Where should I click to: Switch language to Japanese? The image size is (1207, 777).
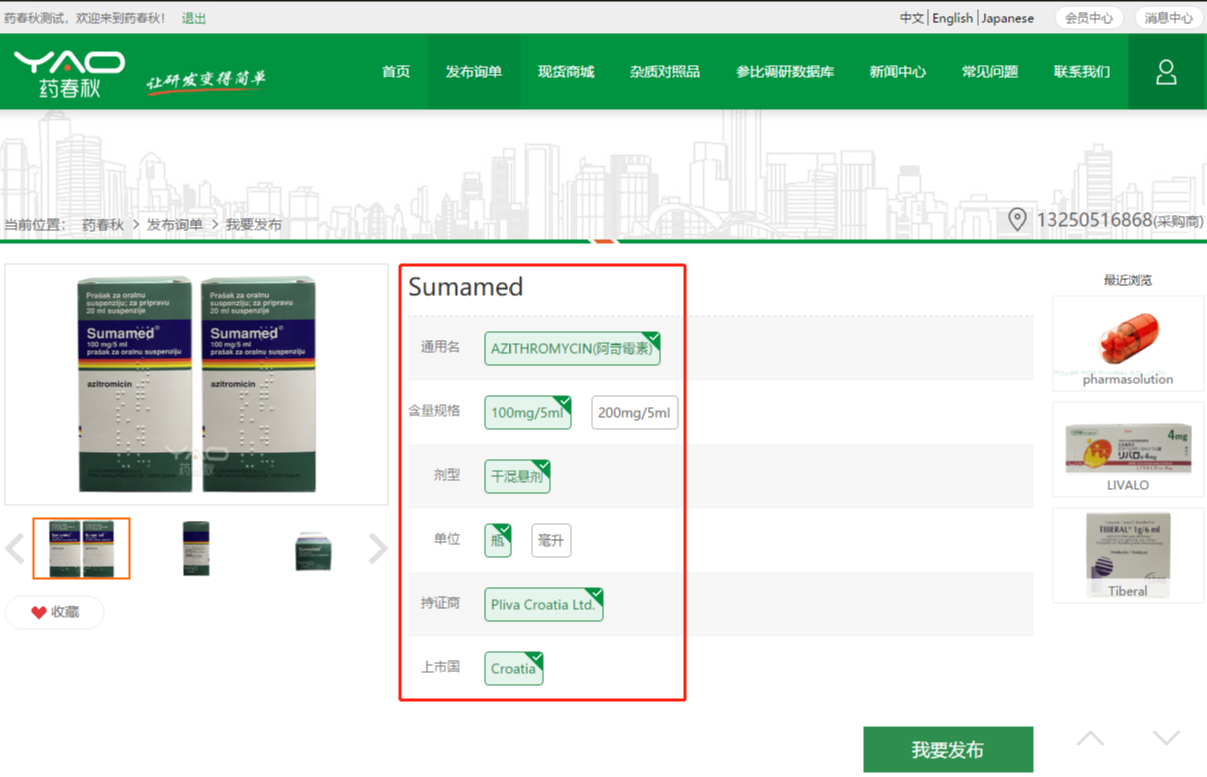tap(1008, 18)
